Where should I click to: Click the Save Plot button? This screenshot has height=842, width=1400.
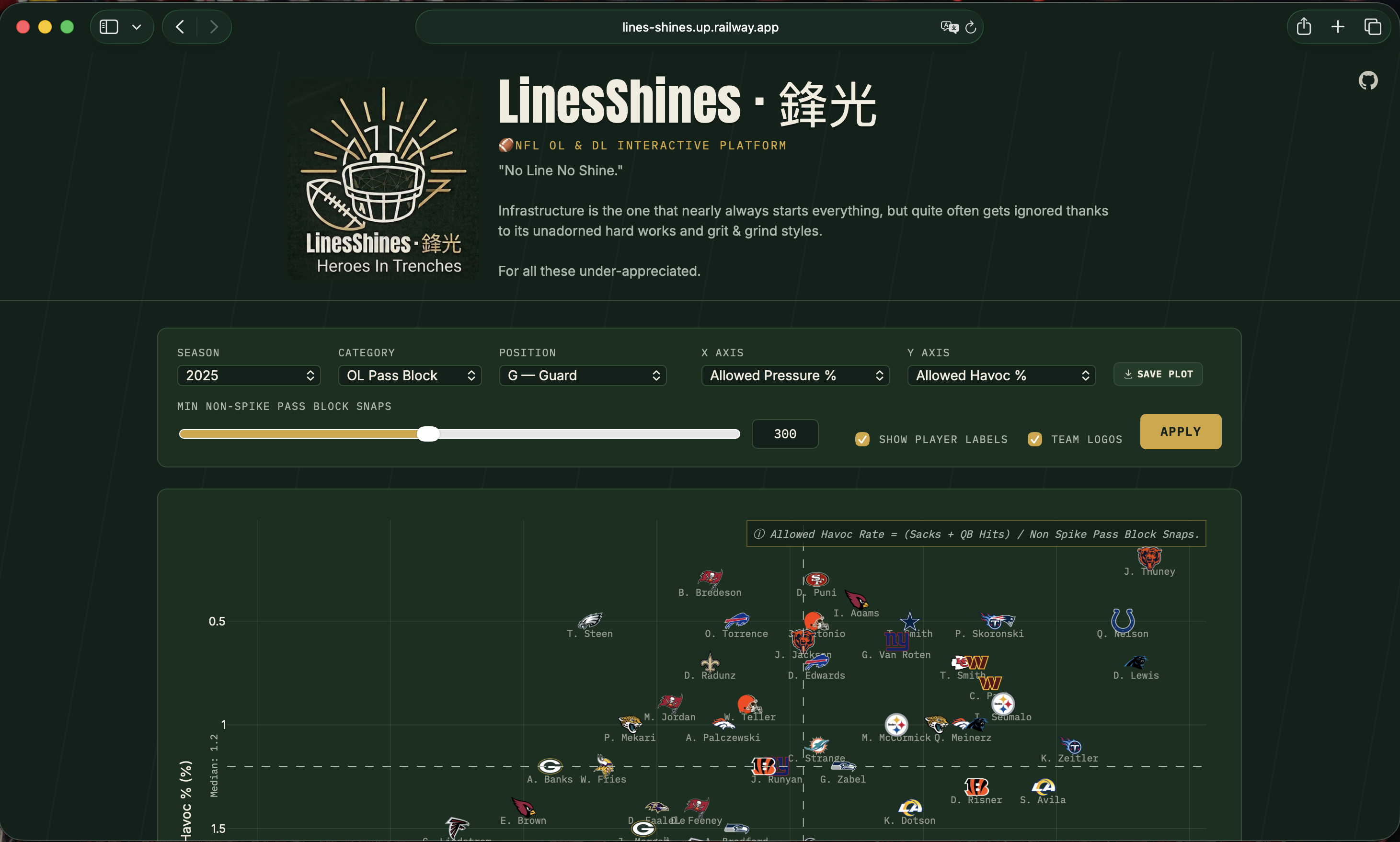[1158, 375]
